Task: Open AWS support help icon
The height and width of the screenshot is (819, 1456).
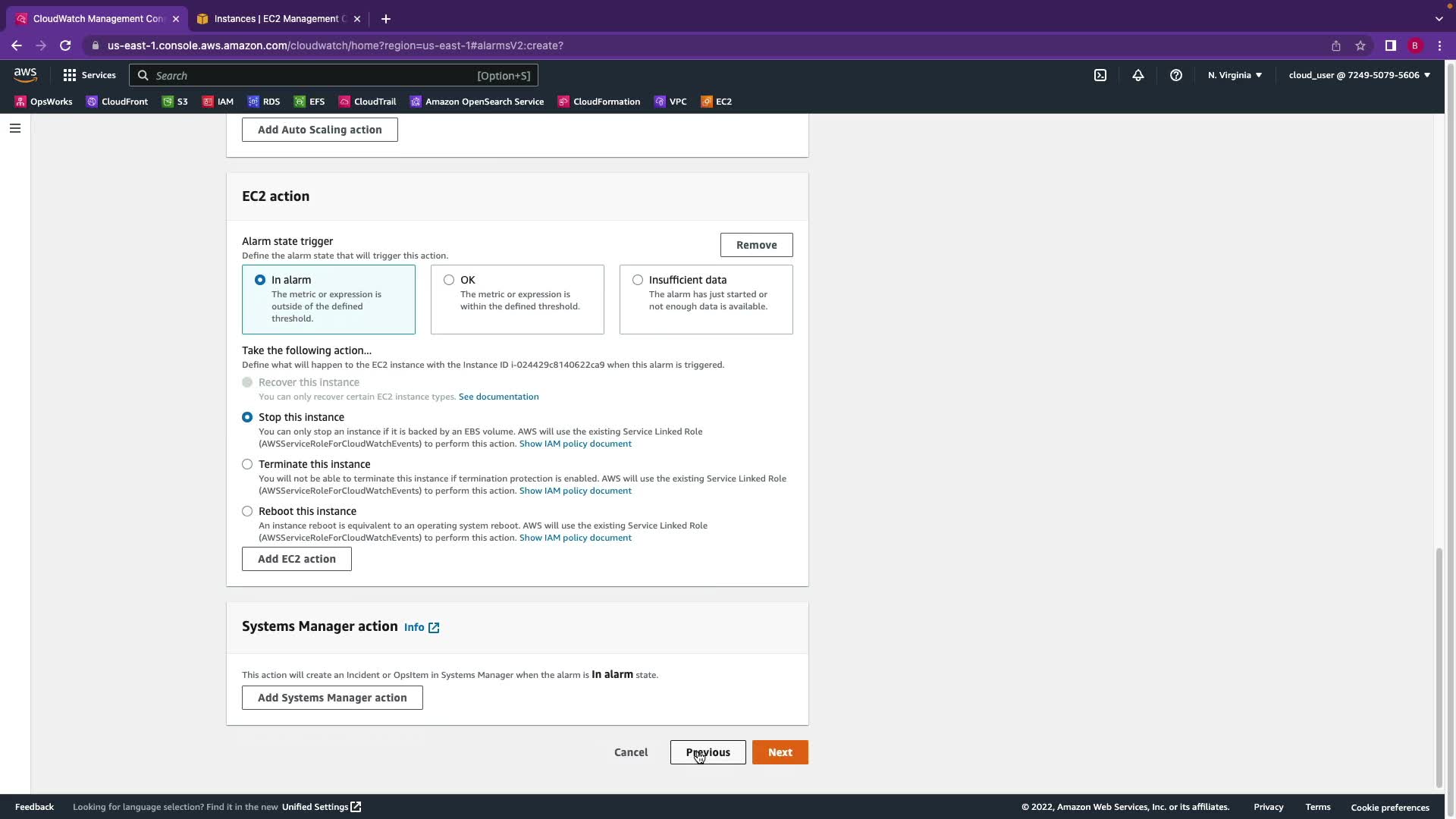Action: coord(1175,75)
